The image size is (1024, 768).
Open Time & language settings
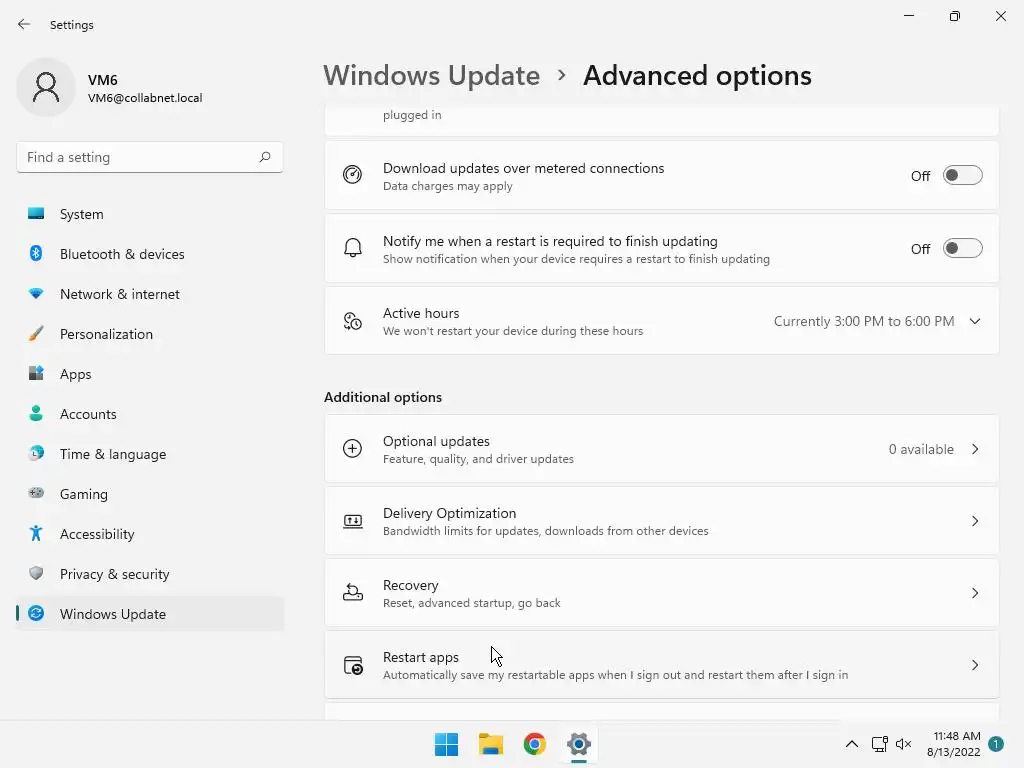[x=150, y=454]
